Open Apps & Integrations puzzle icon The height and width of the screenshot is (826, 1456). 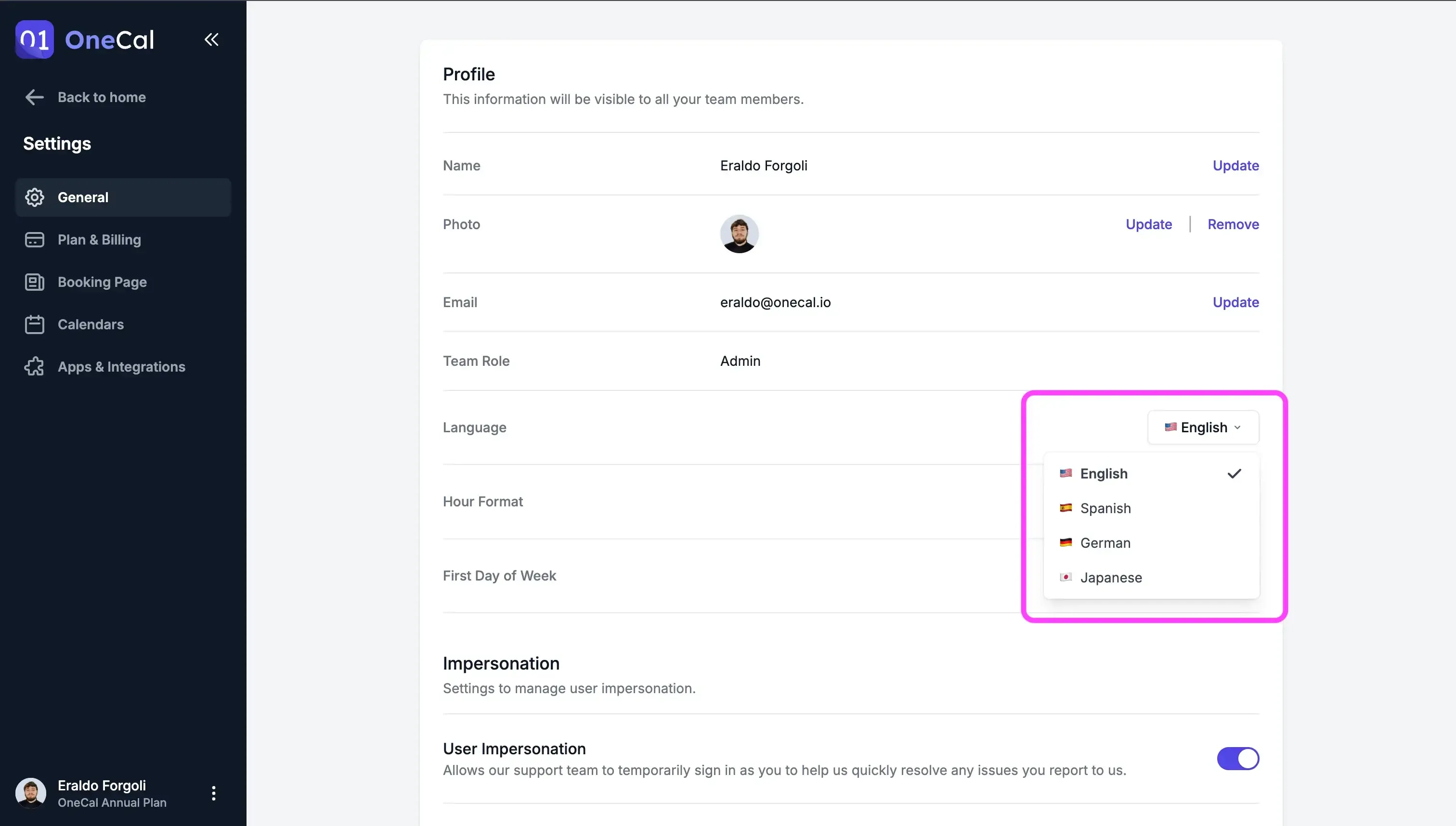tap(34, 366)
